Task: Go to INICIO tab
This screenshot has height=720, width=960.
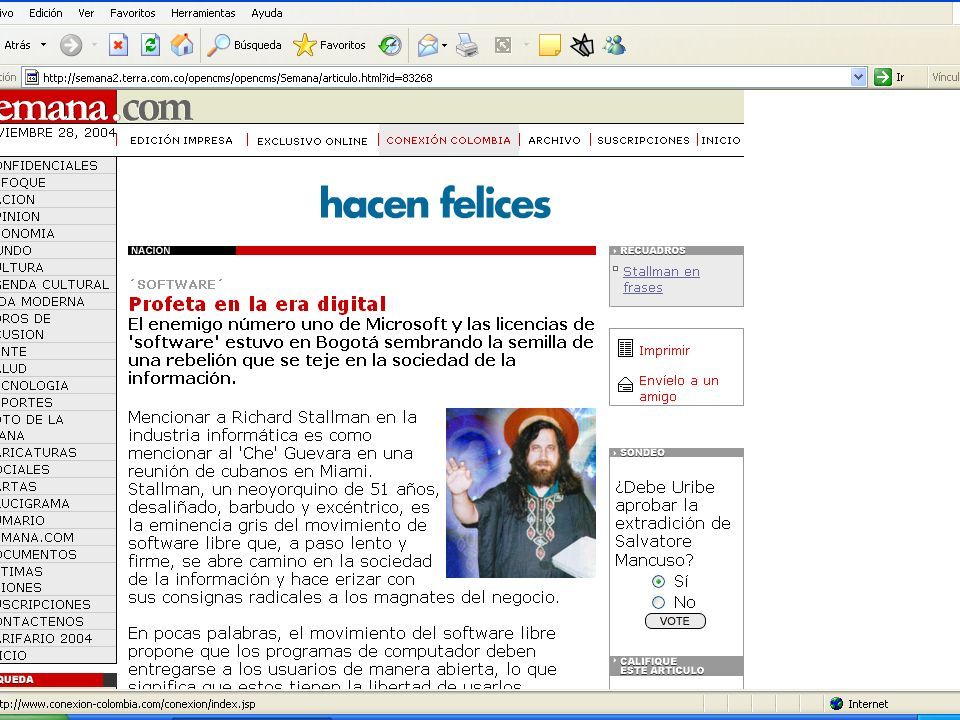Action: 721,140
